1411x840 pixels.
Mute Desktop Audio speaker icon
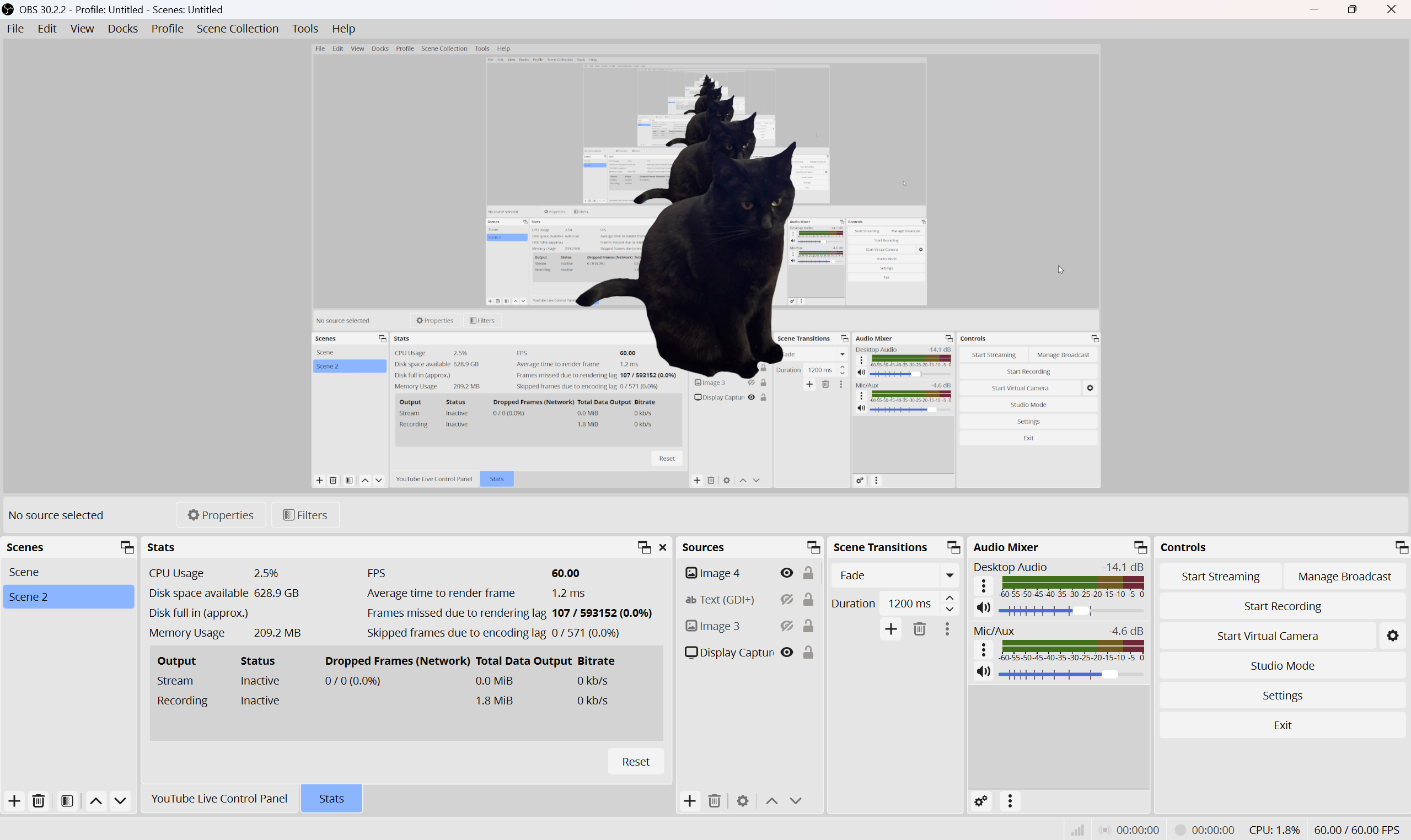pyautogui.click(x=984, y=608)
